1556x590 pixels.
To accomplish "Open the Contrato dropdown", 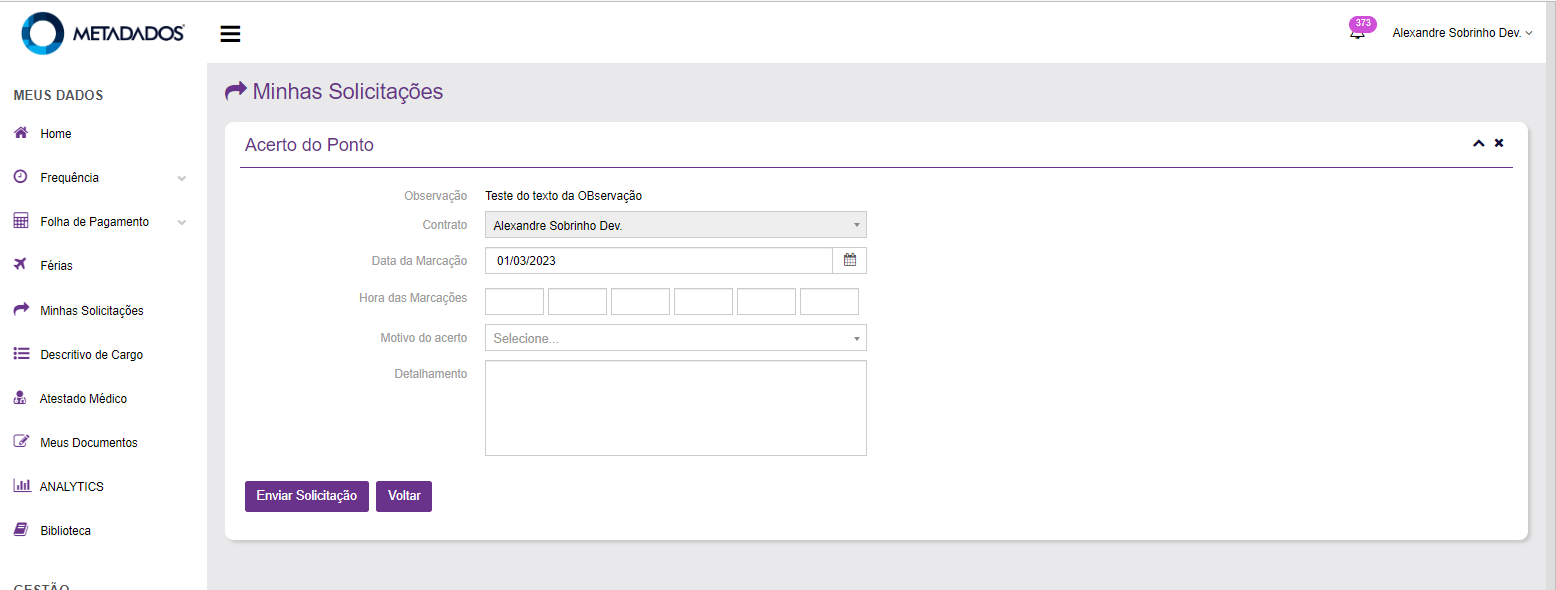I will pyautogui.click(x=675, y=225).
